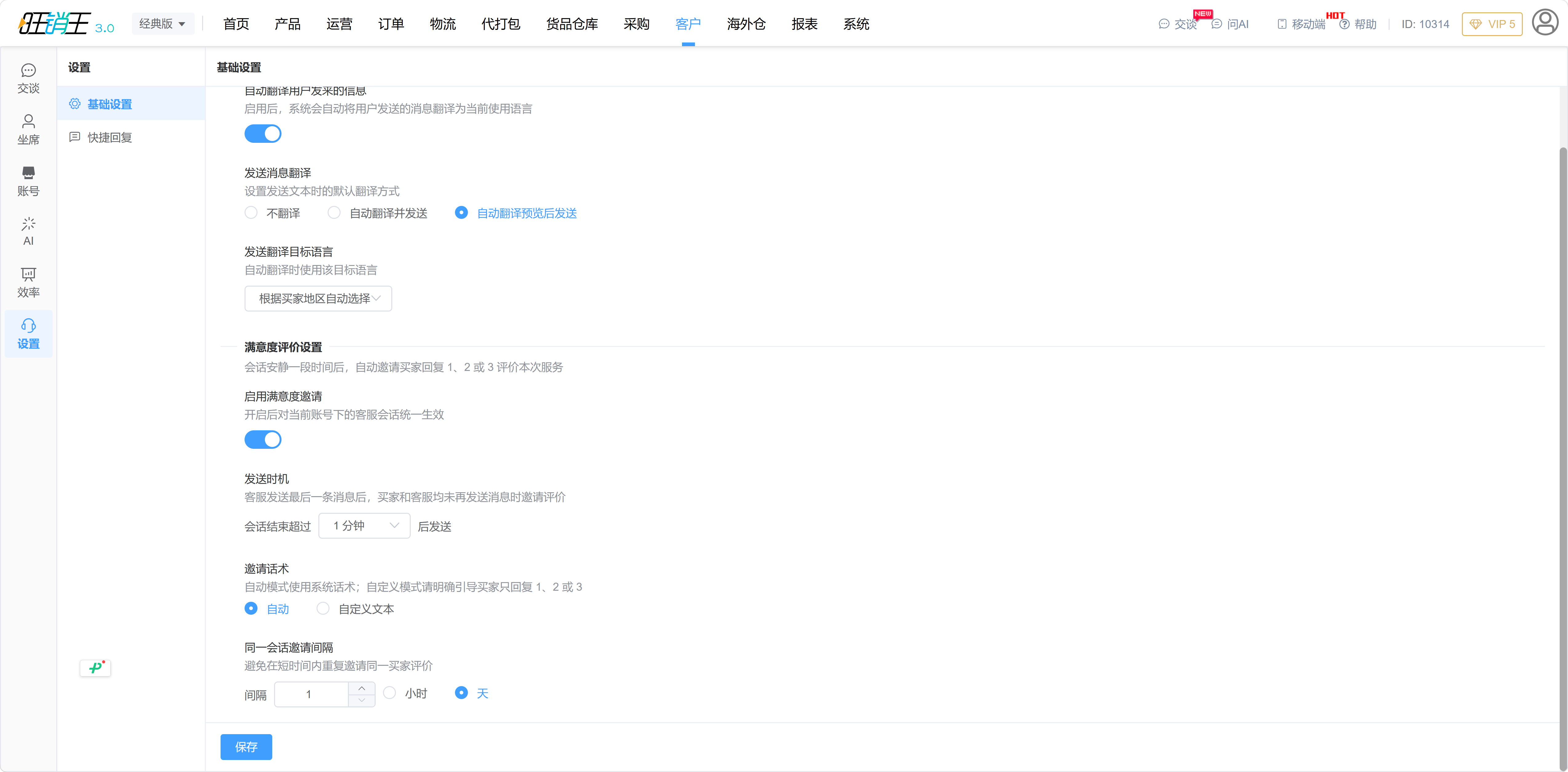This screenshot has height=772, width=1568.
Task: Open the 物流 top menu
Action: point(442,24)
